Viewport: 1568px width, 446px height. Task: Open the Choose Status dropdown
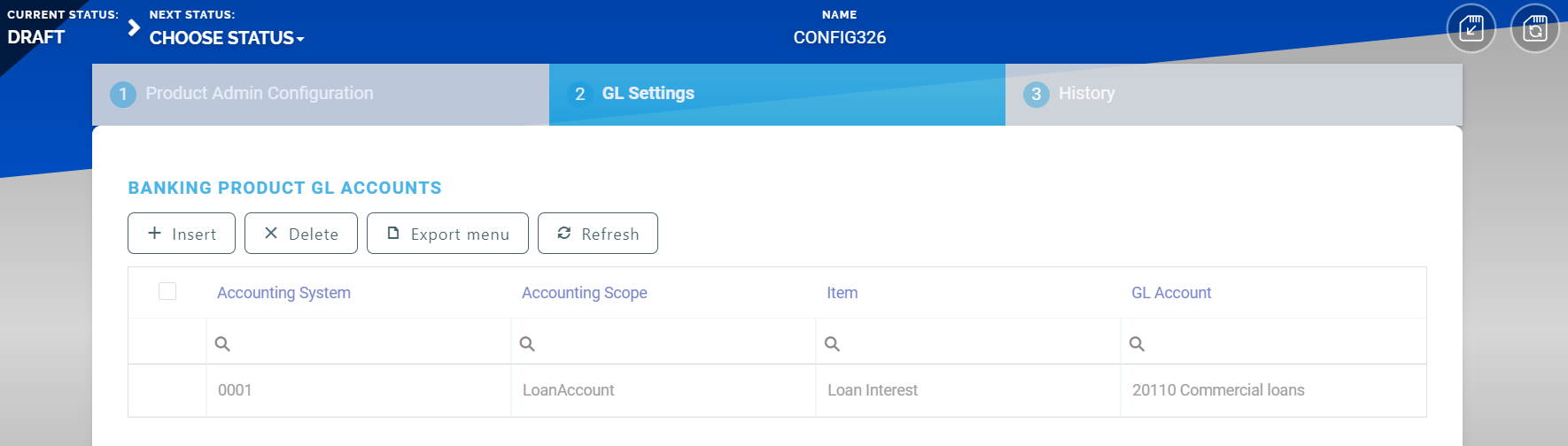(227, 38)
